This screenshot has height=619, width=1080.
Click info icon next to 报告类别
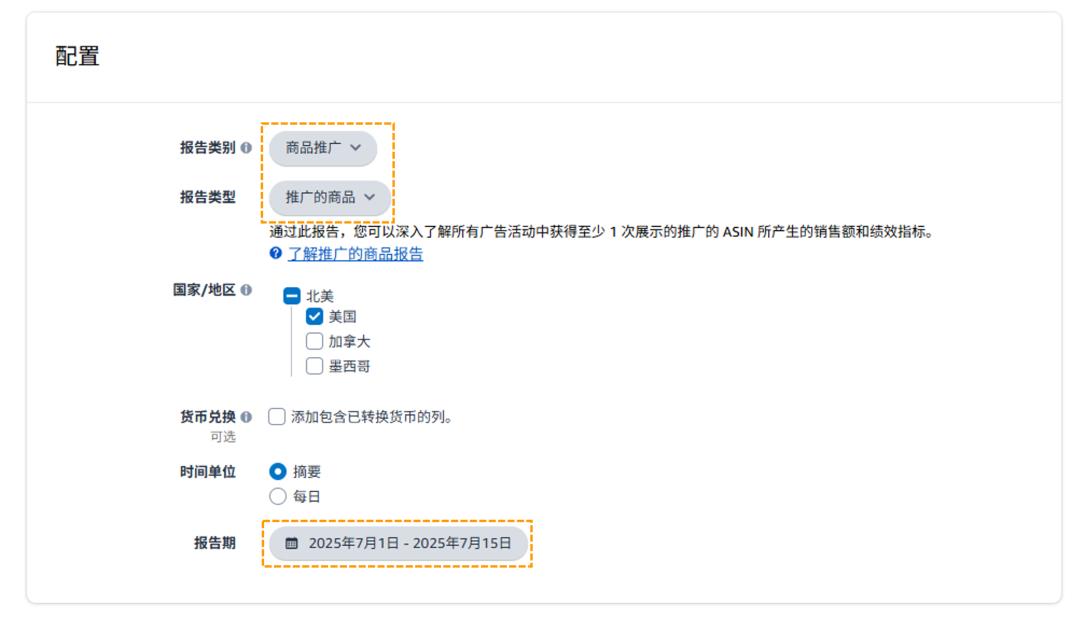pyautogui.click(x=247, y=148)
